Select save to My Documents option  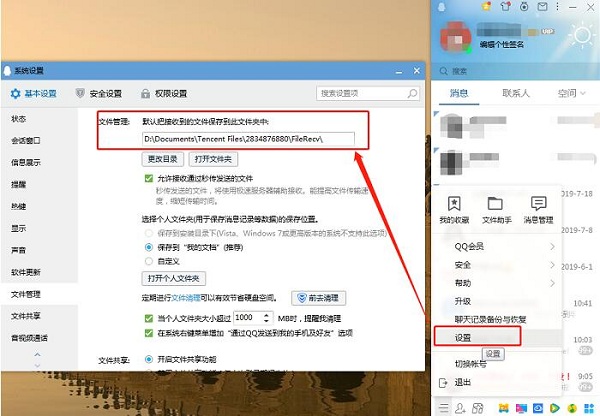148,247
